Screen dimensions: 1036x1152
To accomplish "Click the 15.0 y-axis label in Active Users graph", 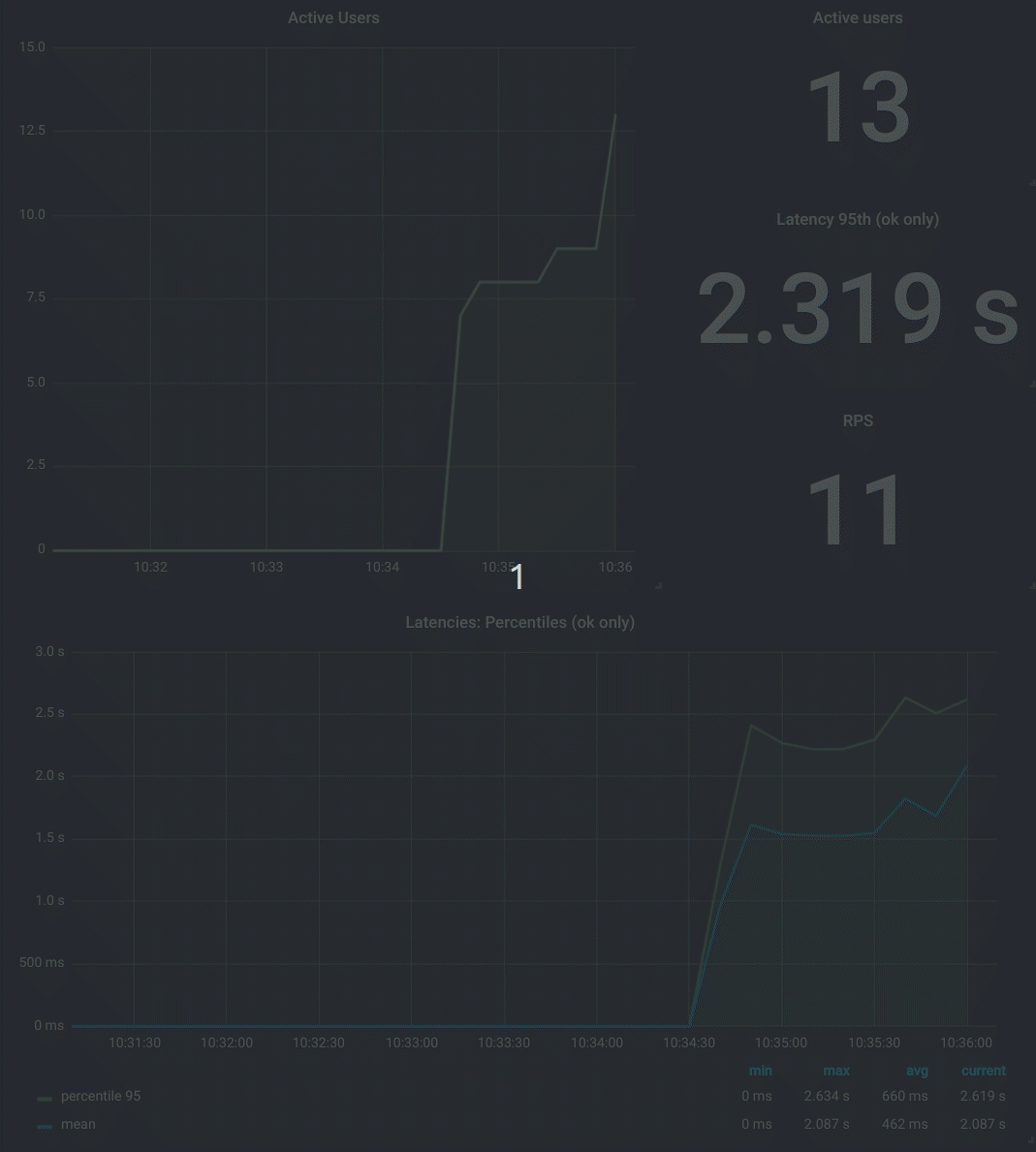I will click(x=32, y=47).
